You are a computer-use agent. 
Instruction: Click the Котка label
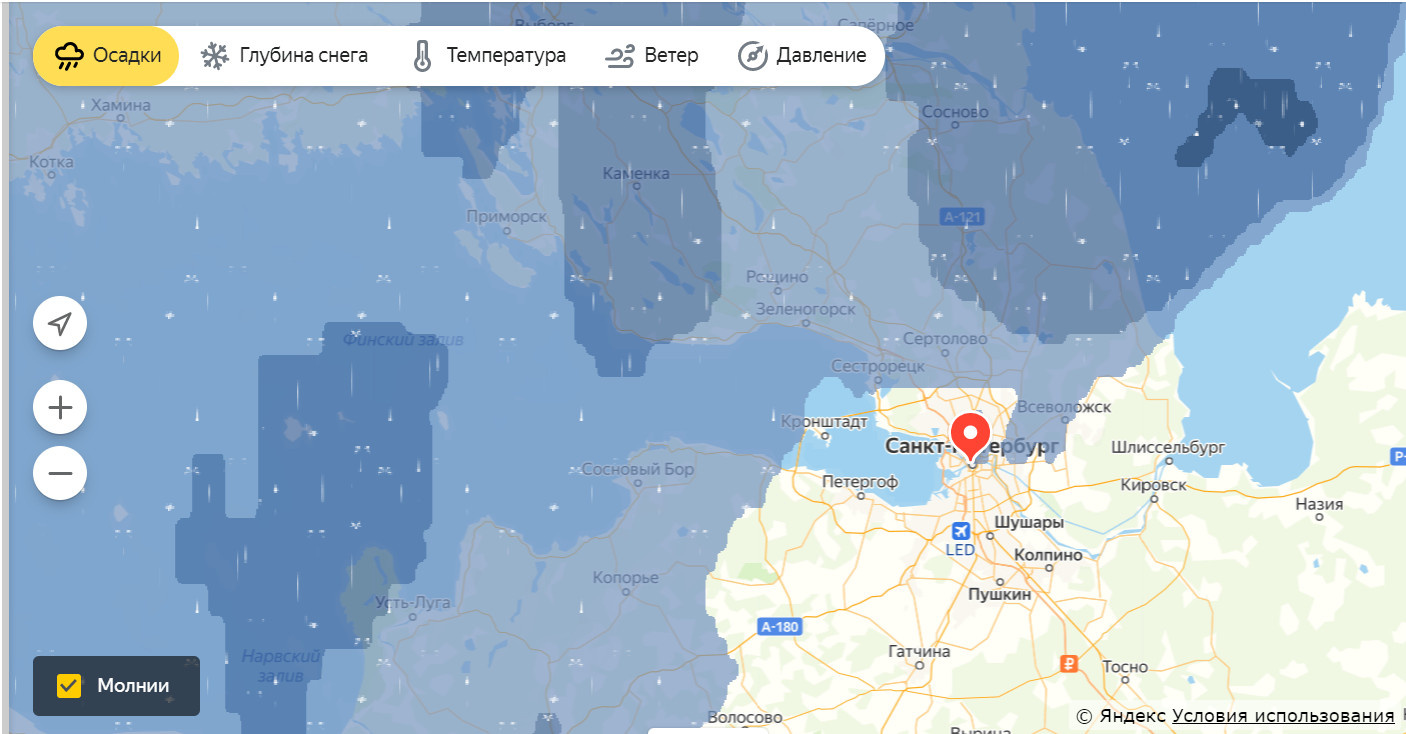tap(52, 162)
